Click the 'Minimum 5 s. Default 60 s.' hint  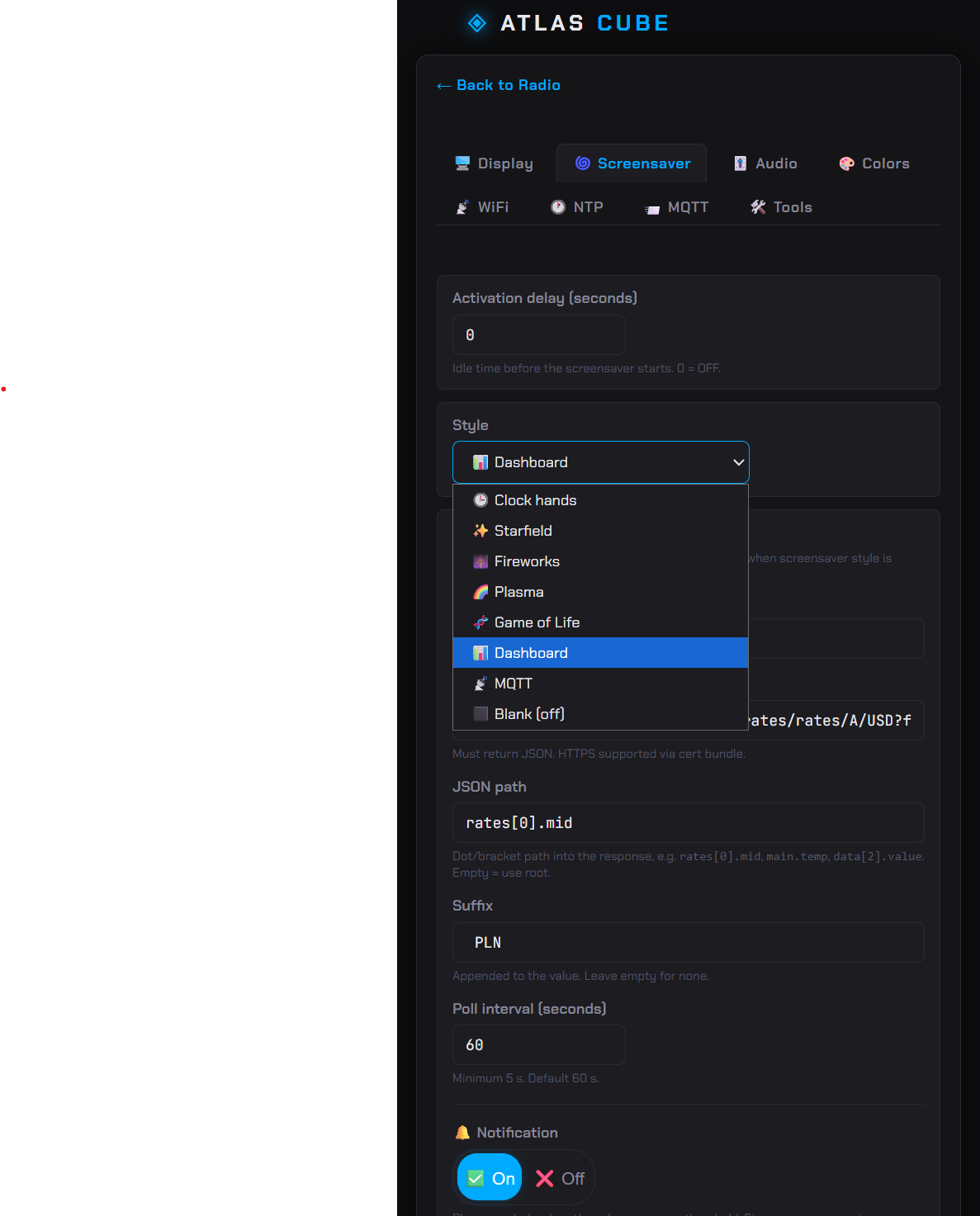coord(526,1078)
